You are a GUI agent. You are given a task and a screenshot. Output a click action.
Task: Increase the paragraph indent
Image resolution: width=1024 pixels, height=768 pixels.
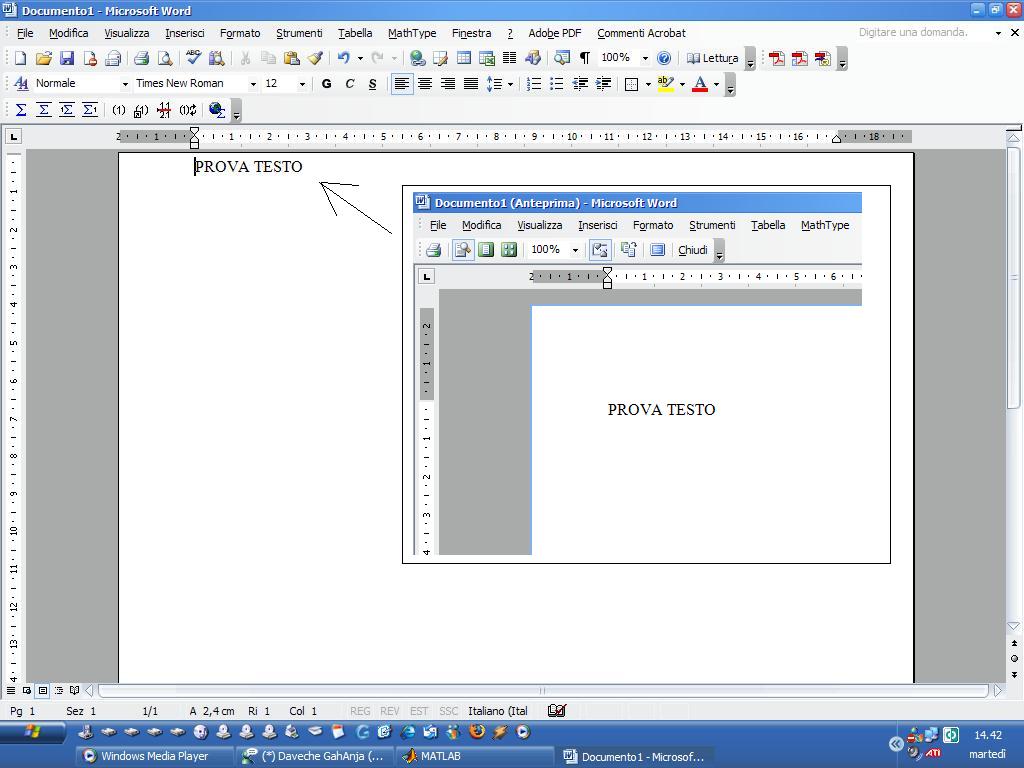(x=603, y=84)
